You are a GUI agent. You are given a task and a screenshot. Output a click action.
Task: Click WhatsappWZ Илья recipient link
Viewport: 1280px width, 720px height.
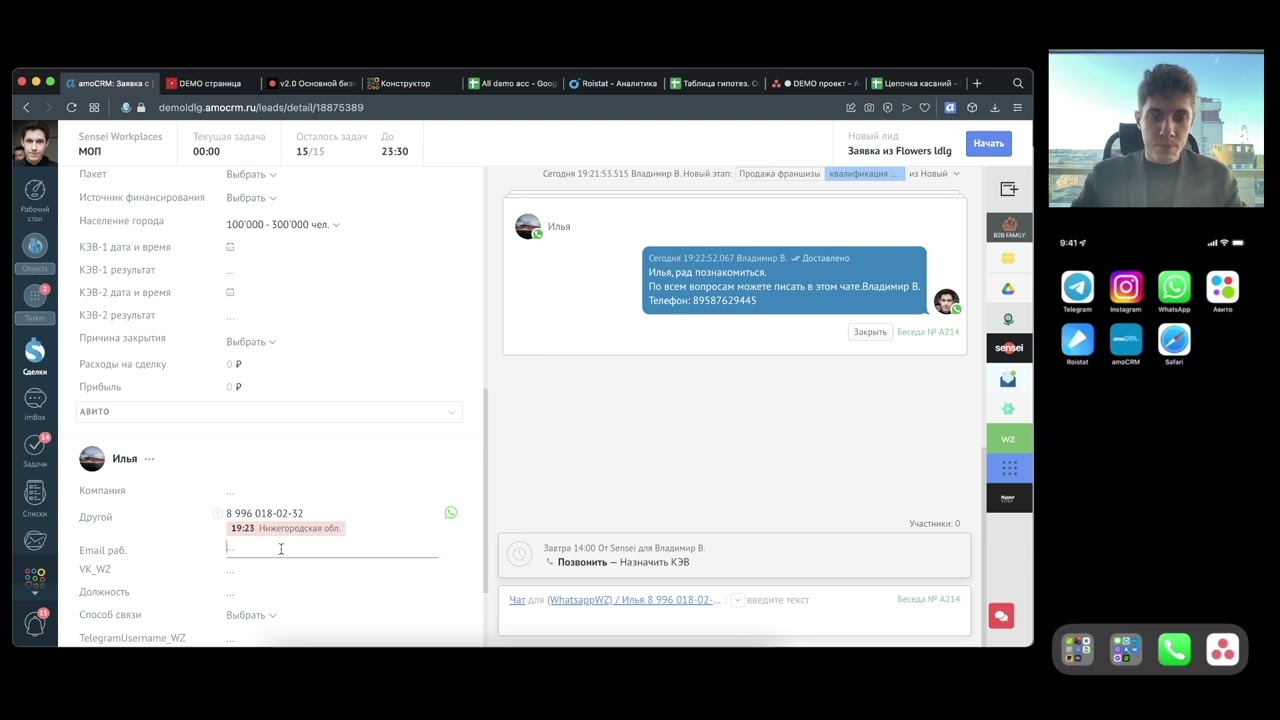click(634, 600)
